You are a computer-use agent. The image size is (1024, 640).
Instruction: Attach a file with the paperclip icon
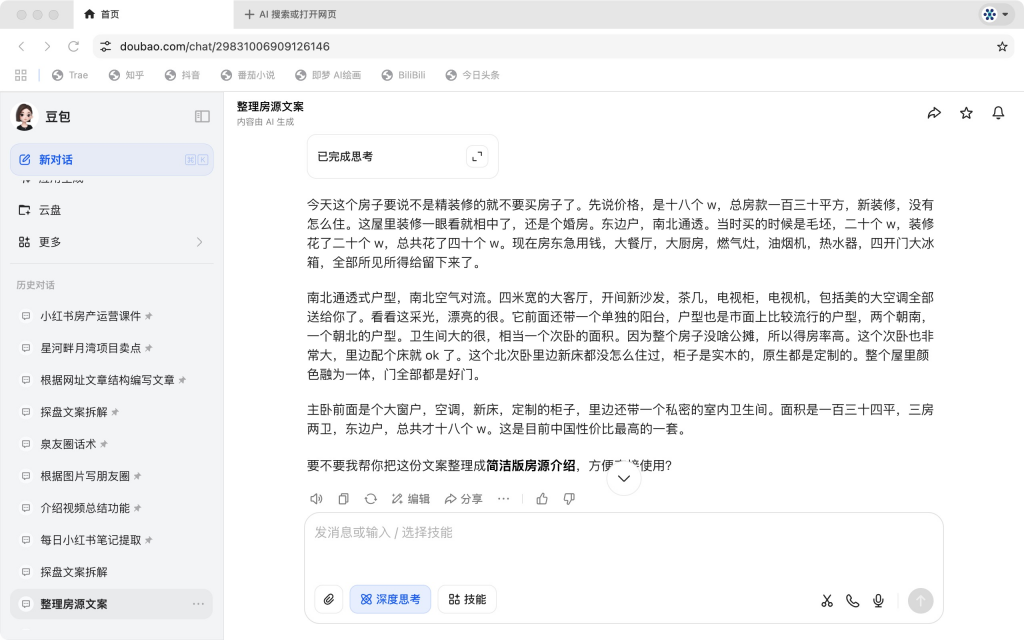(x=327, y=599)
